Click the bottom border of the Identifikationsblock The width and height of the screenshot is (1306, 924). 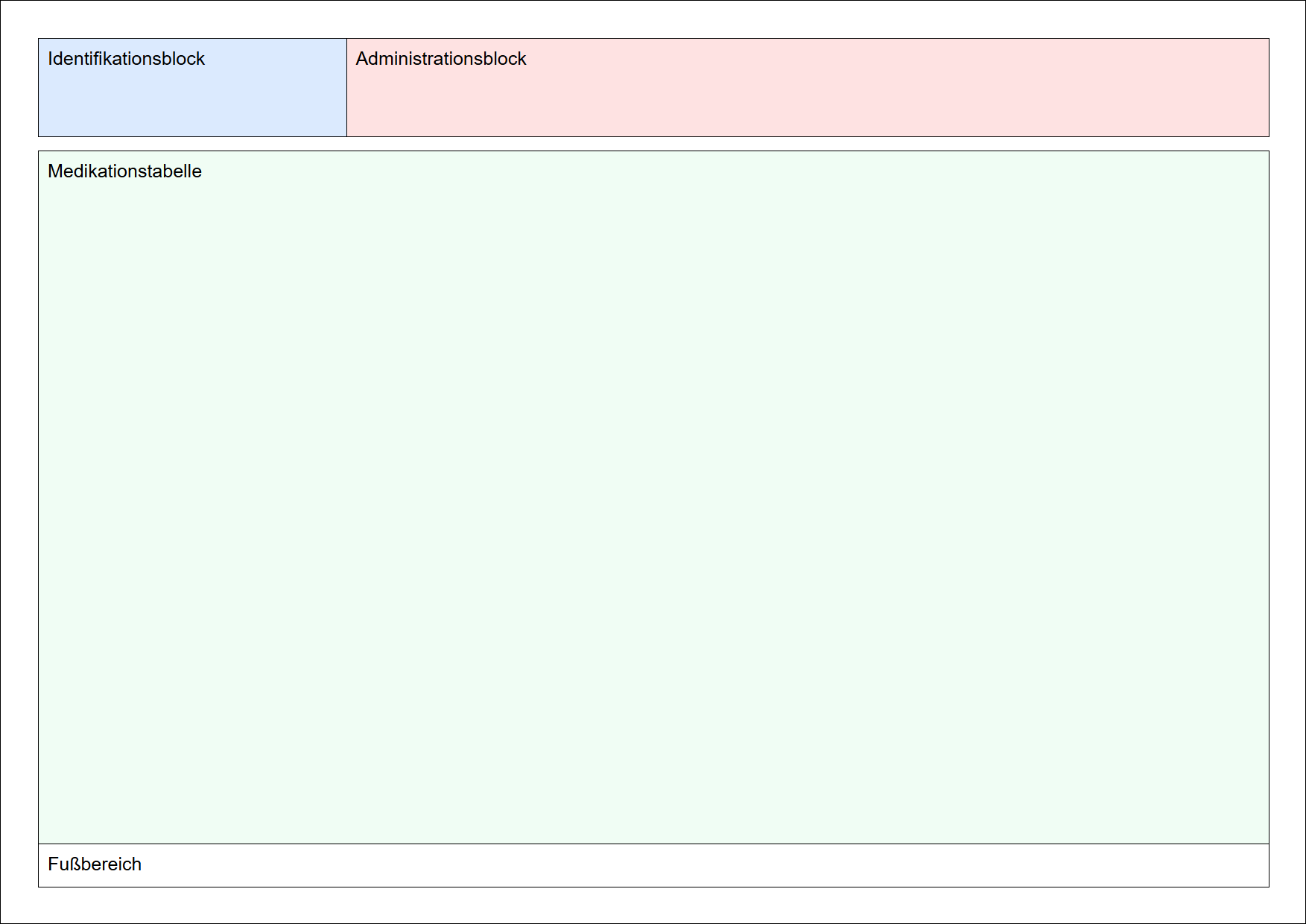coord(192,136)
